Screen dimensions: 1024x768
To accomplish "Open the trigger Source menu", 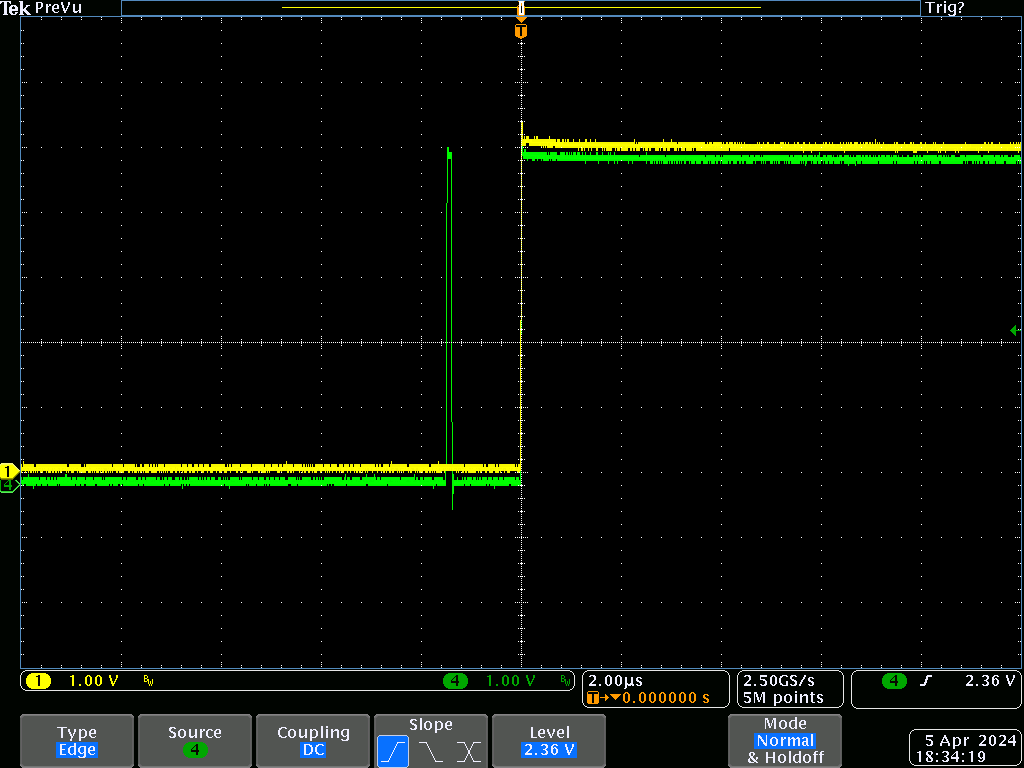I will click(x=195, y=741).
